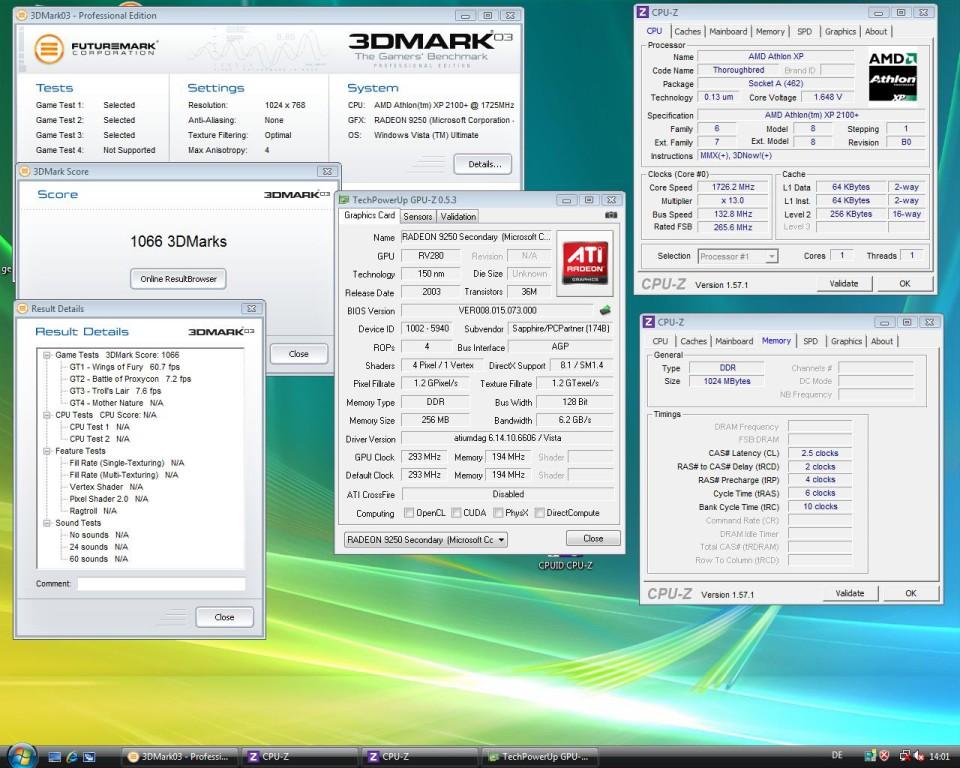
Task: Click Close button in the 3DMark Score window
Action: (x=299, y=354)
